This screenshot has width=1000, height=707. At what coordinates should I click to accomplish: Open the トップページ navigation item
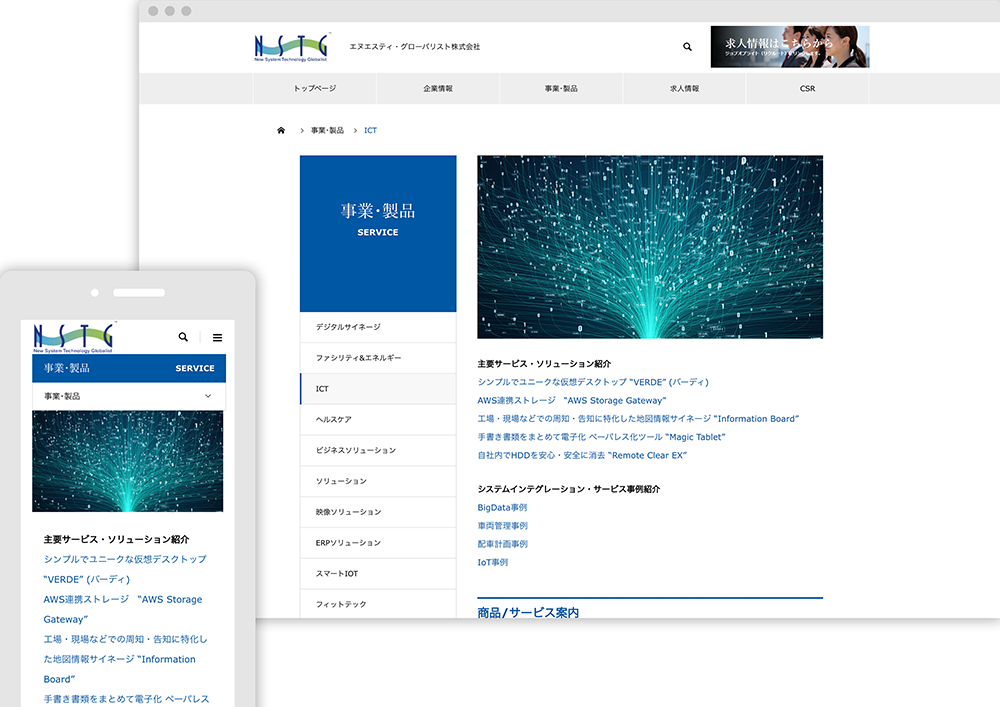(x=314, y=89)
